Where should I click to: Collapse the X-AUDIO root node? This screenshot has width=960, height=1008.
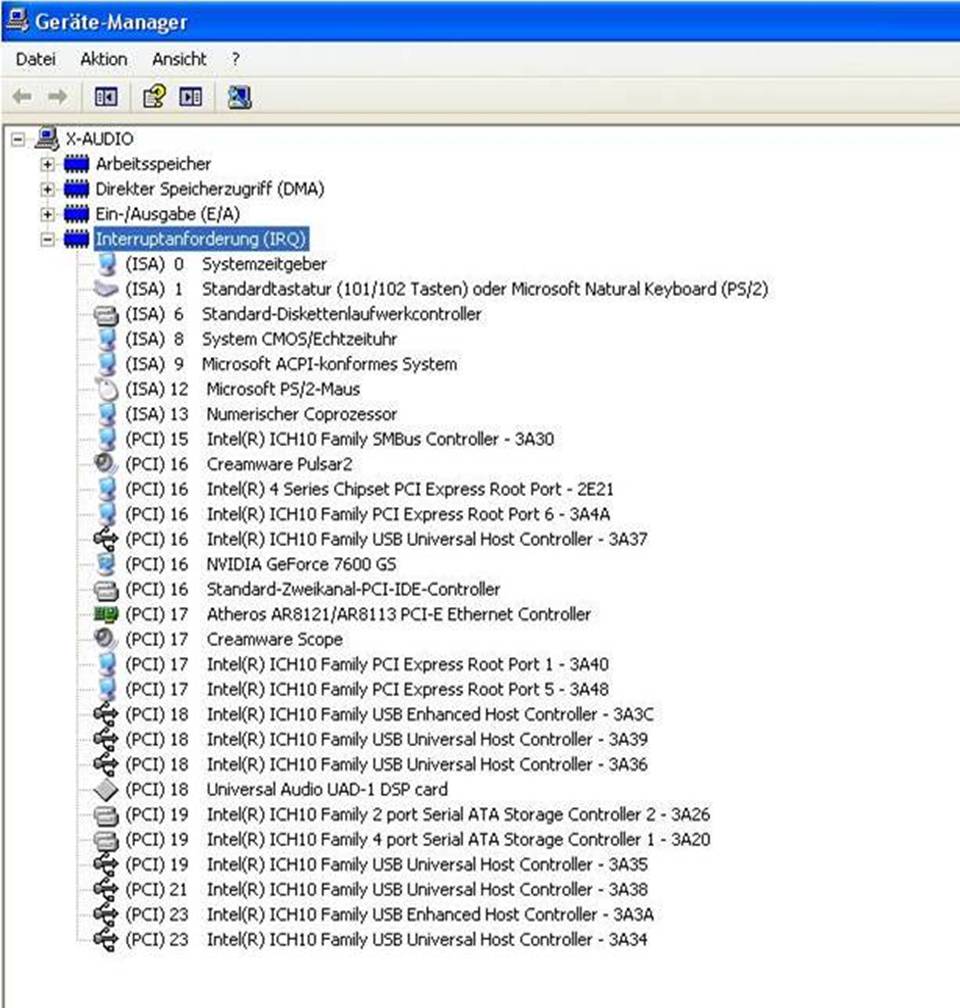tap(18, 139)
